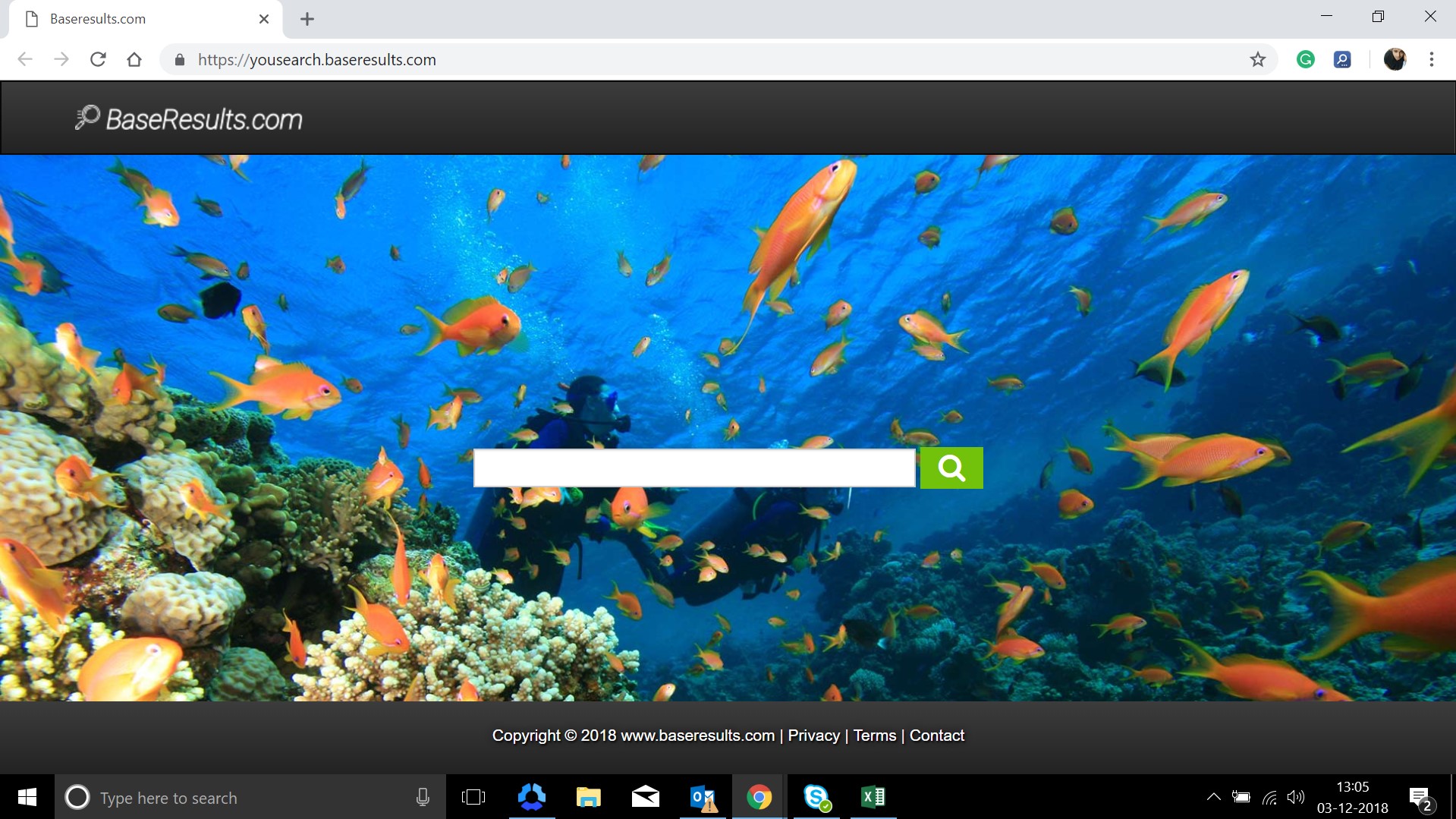Open a new browser tab
The width and height of the screenshot is (1456, 819).
click(307, 19)
